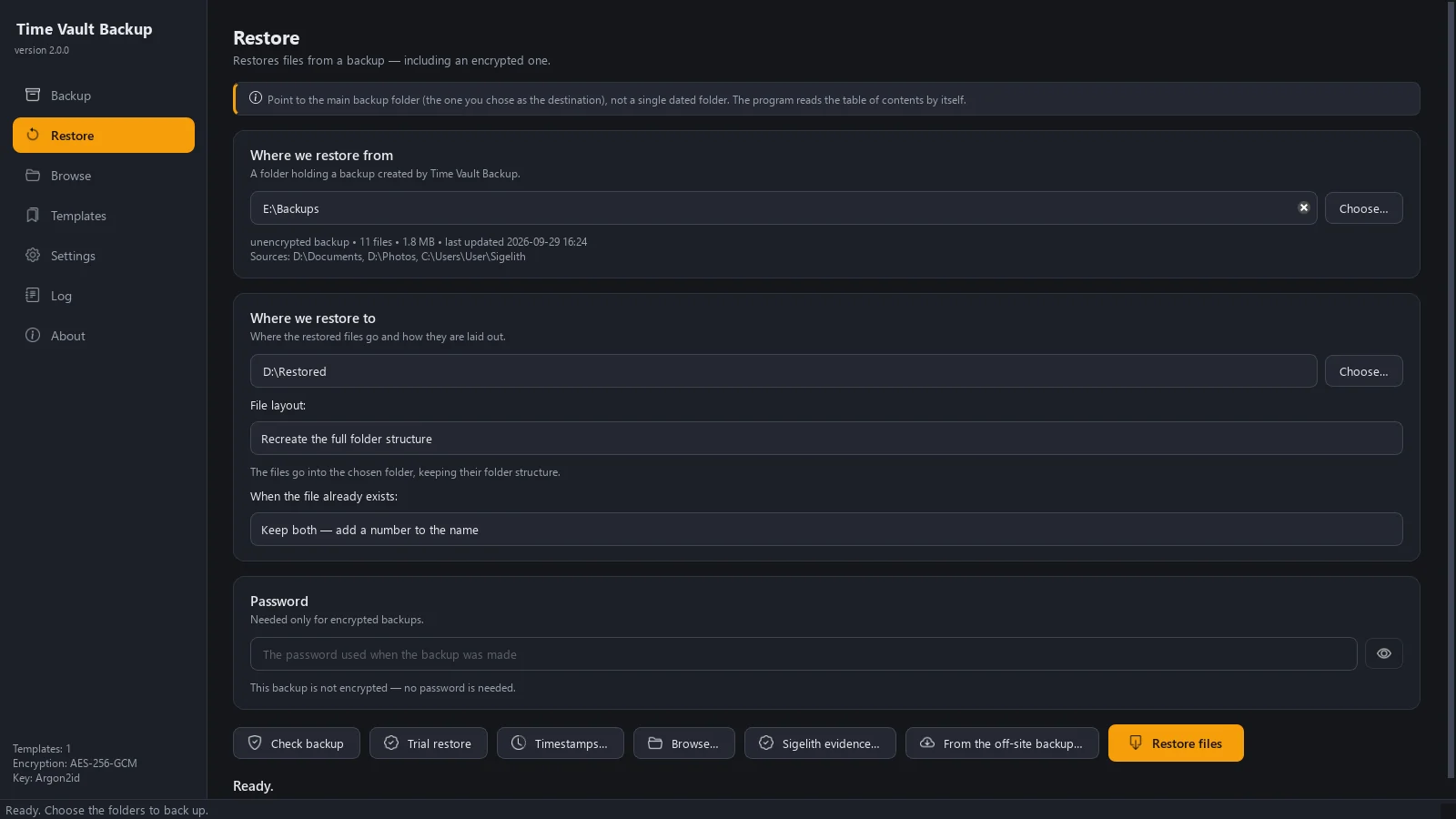Click the About info icon
This screenshot has width=1456, height=819.
tap(33, 335)
